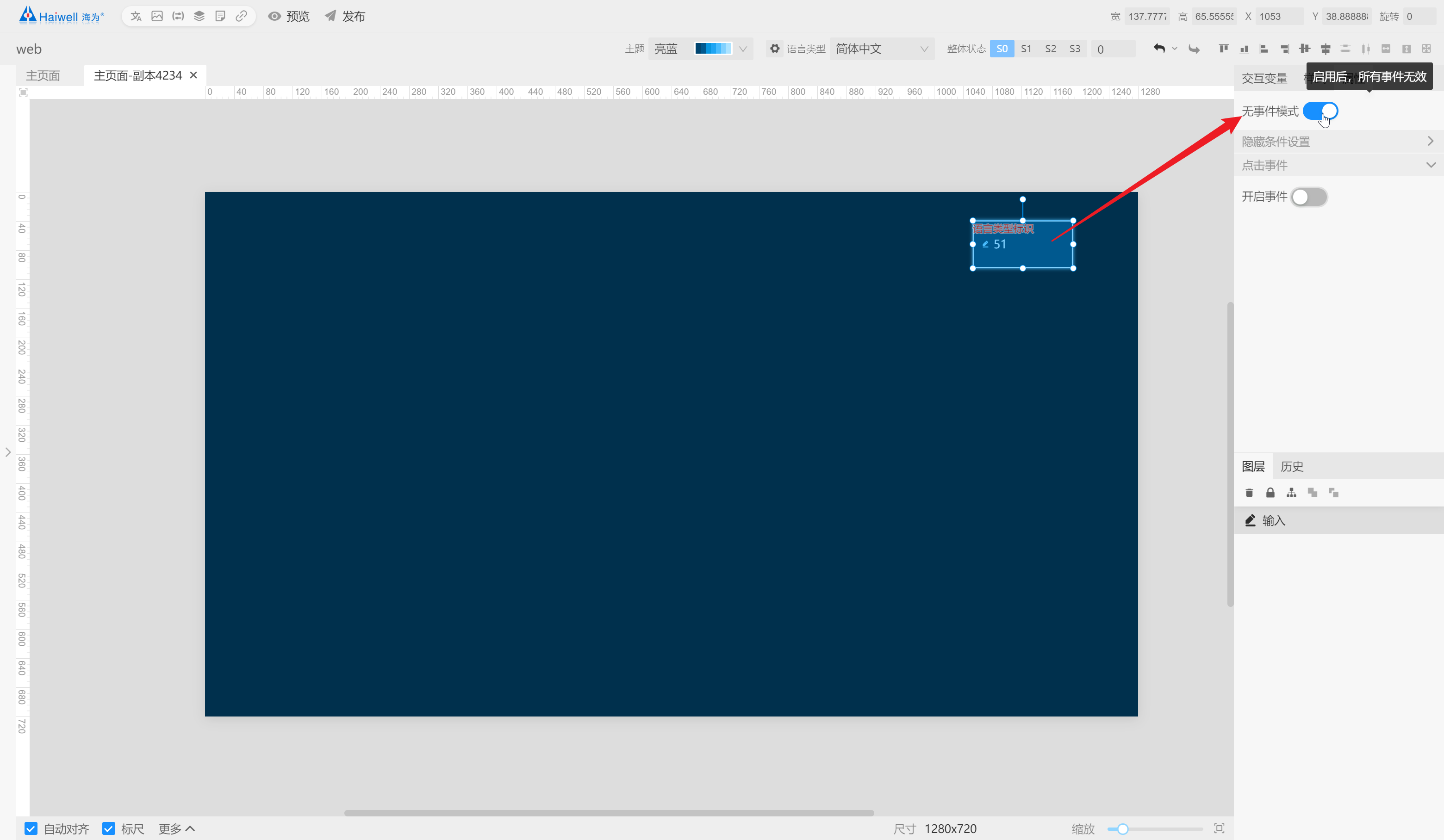Close the 主页面-副本4234 tab
The width and height of the screenshot is (1444, 840).
point(193,75)
